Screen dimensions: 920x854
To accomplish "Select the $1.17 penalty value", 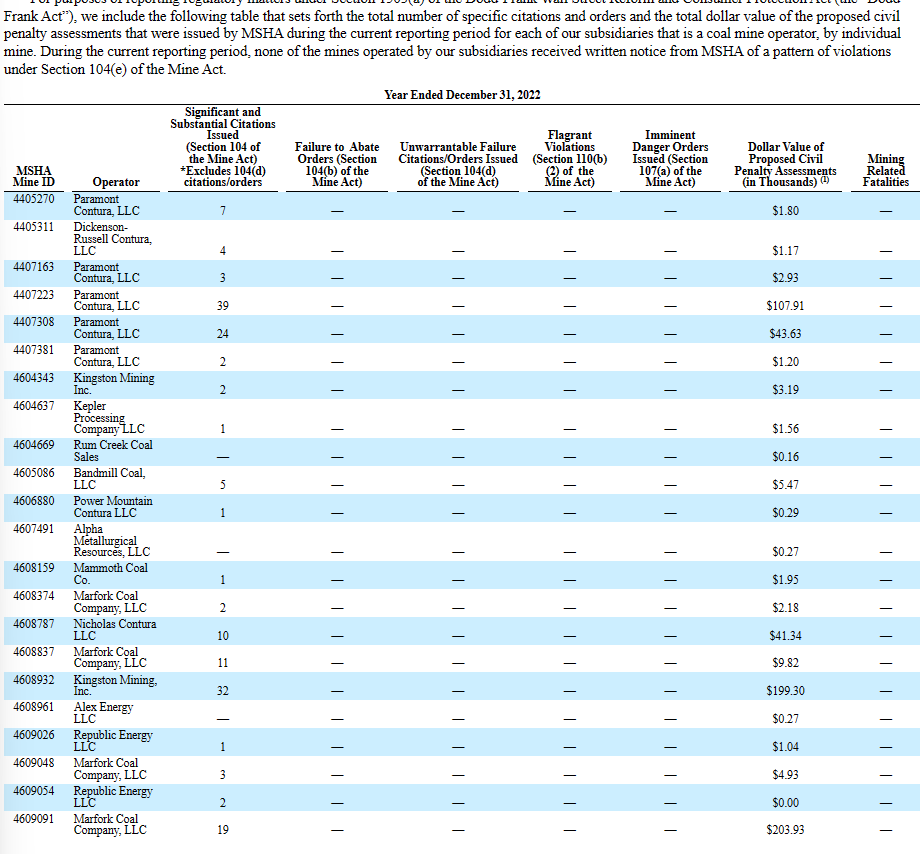I will pyautogui.click(x=785, y=251).
